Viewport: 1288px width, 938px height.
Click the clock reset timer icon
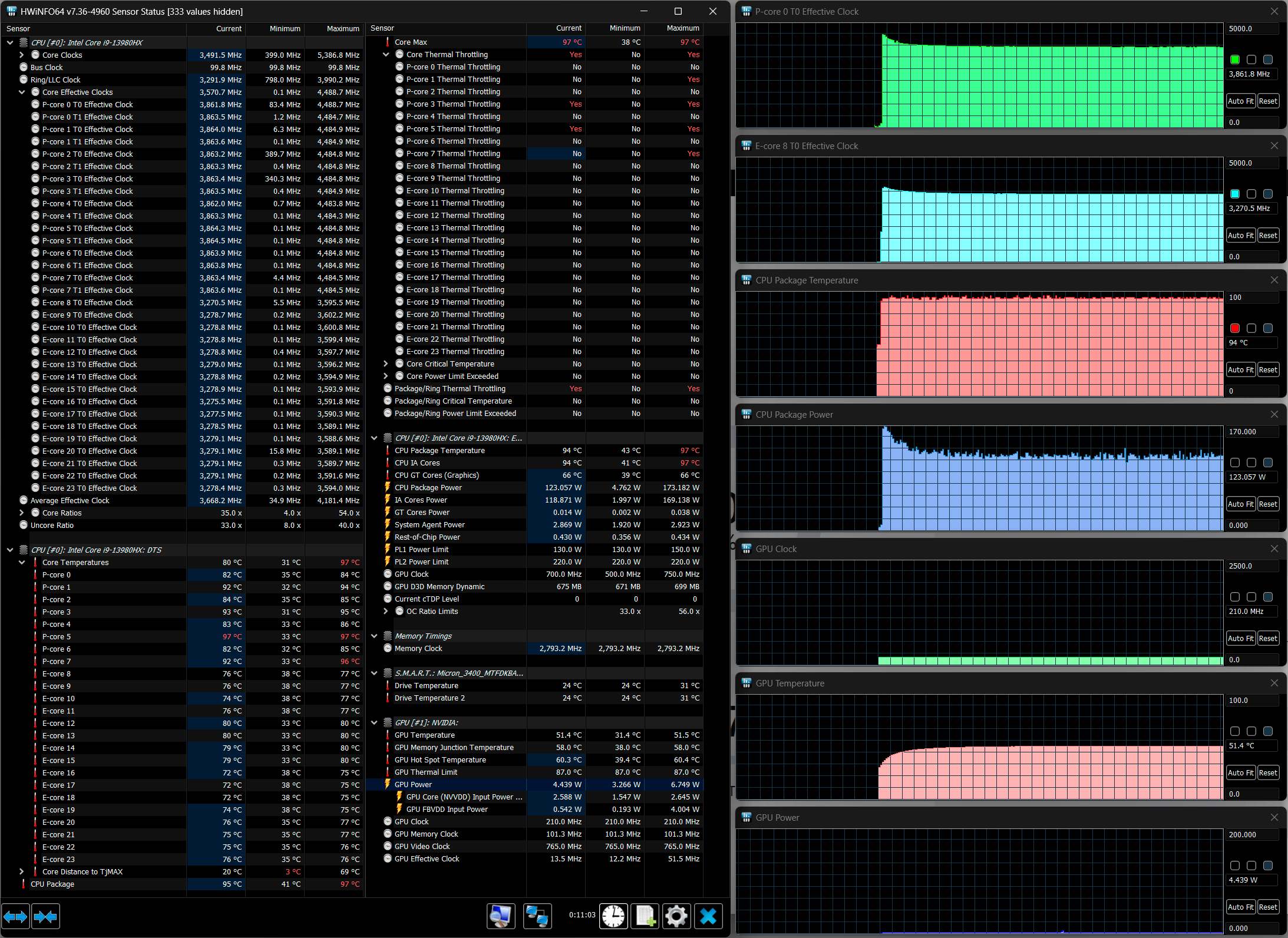point(613,916)
